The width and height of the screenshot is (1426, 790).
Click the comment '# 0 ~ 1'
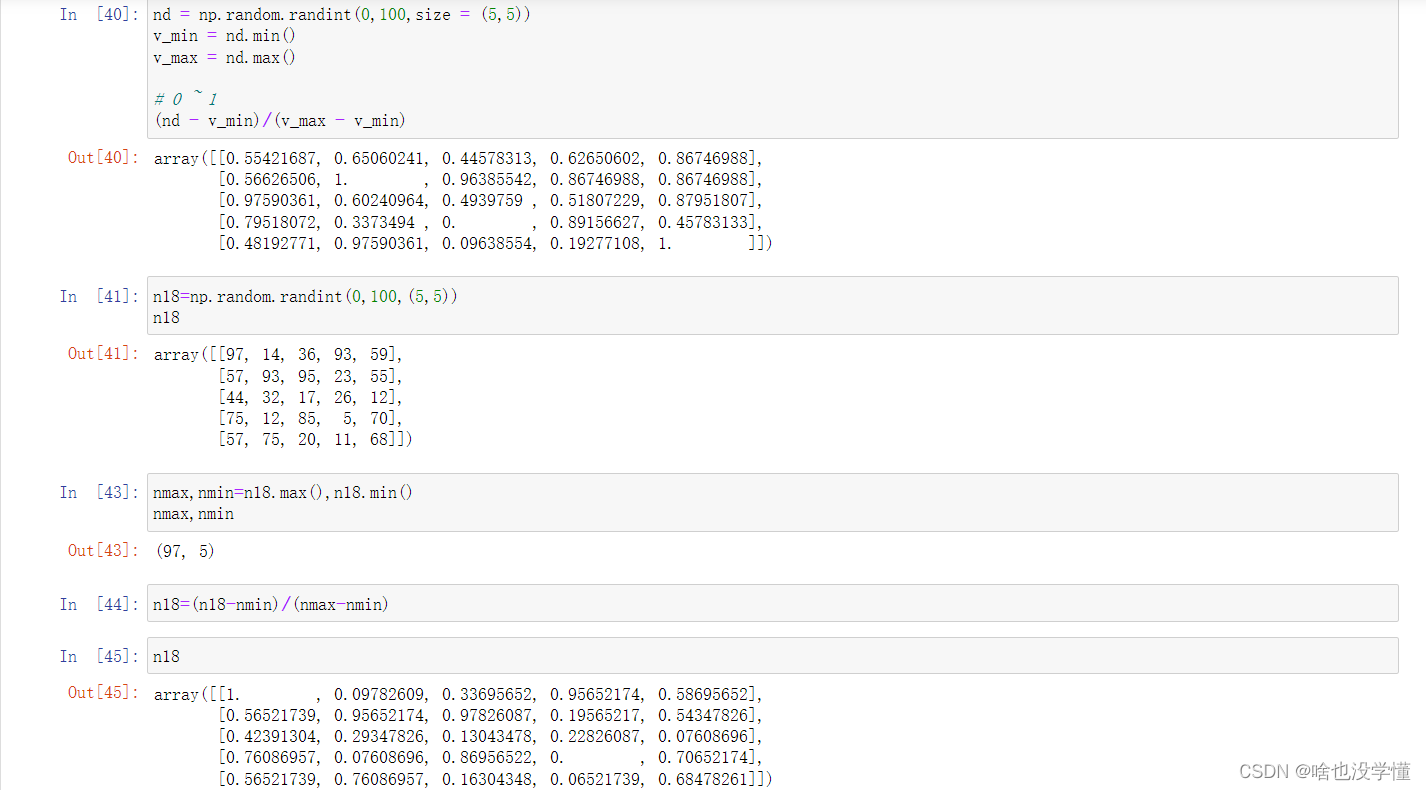185,99
